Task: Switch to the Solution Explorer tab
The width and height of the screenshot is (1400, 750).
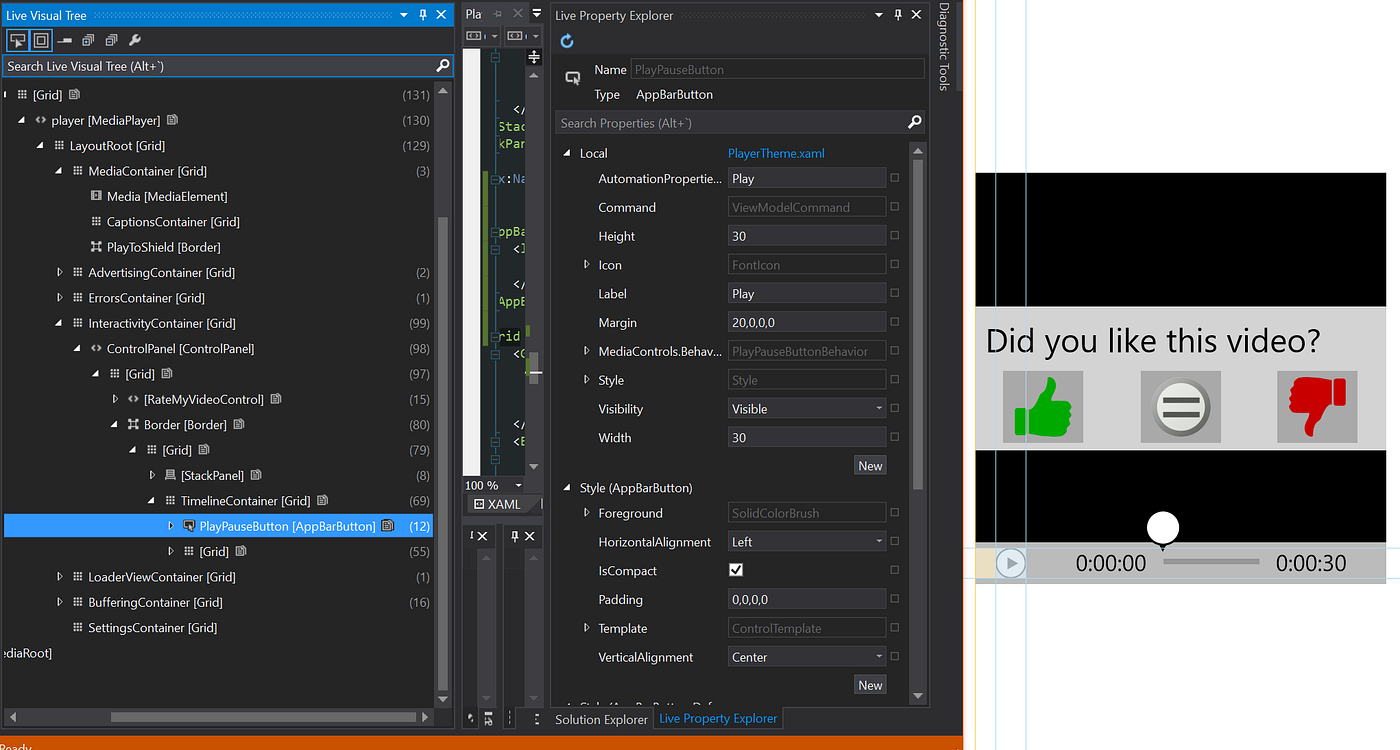Action: click(601, 719)
